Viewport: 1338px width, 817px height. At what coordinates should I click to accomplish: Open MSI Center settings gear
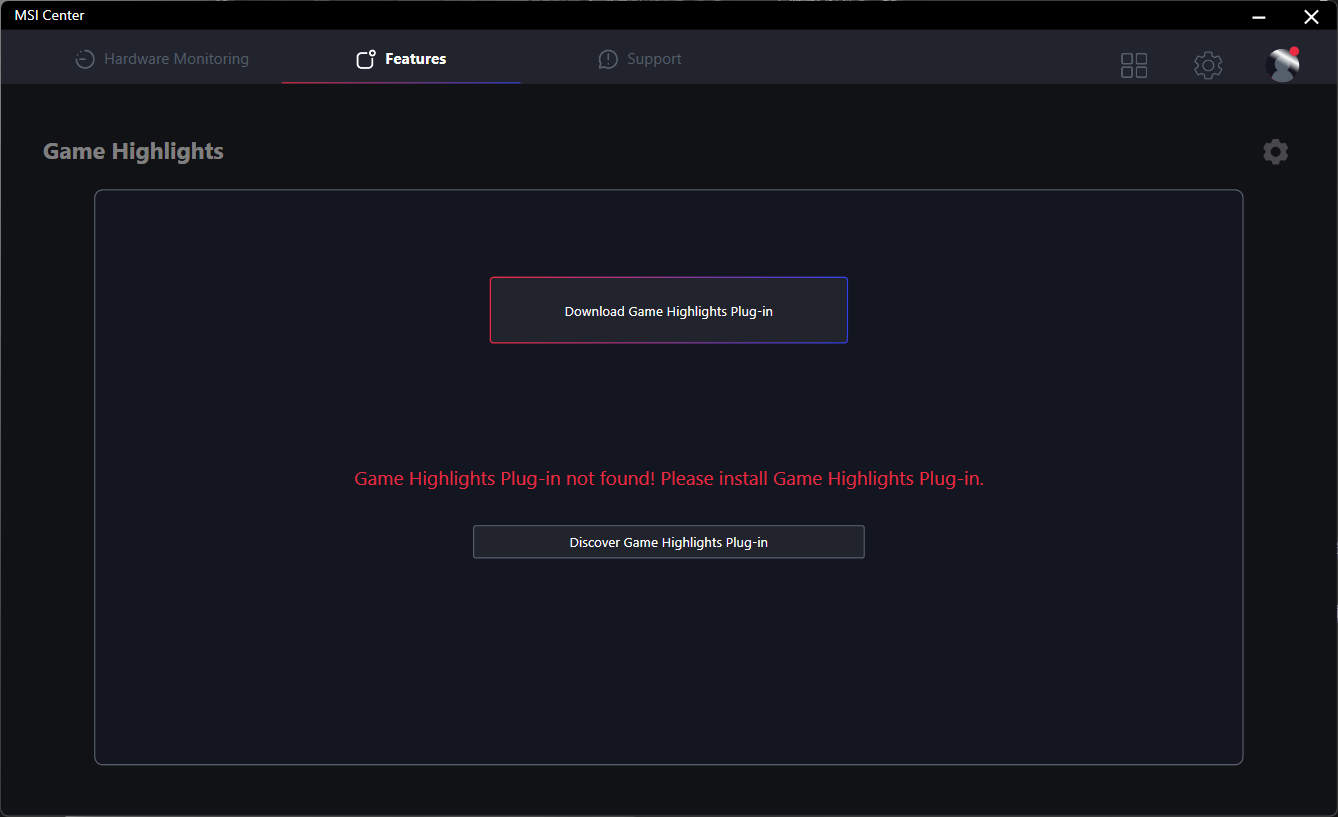coord(1208,66)
